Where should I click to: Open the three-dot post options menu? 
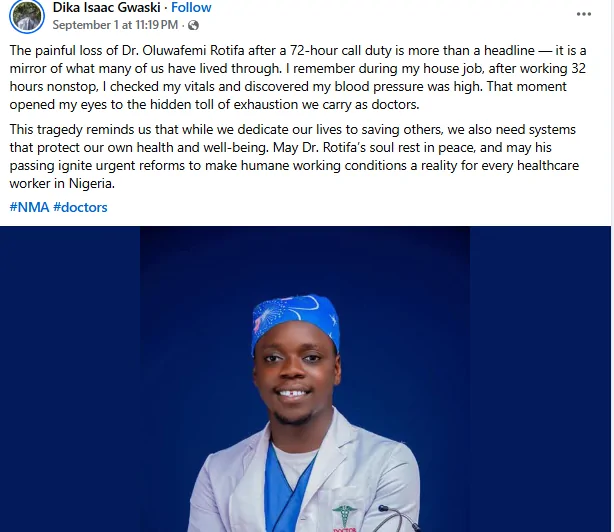click(x=583, y=14)
